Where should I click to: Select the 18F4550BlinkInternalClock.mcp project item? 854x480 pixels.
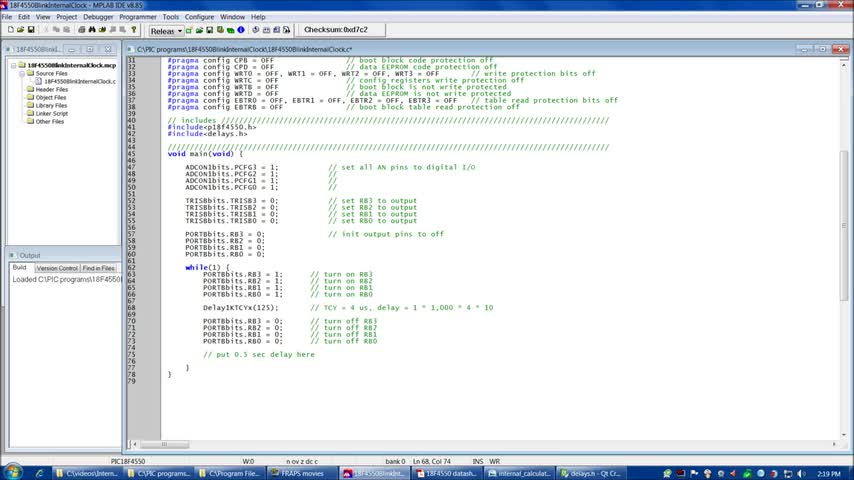pyautogui.click(x=71, y=65)
